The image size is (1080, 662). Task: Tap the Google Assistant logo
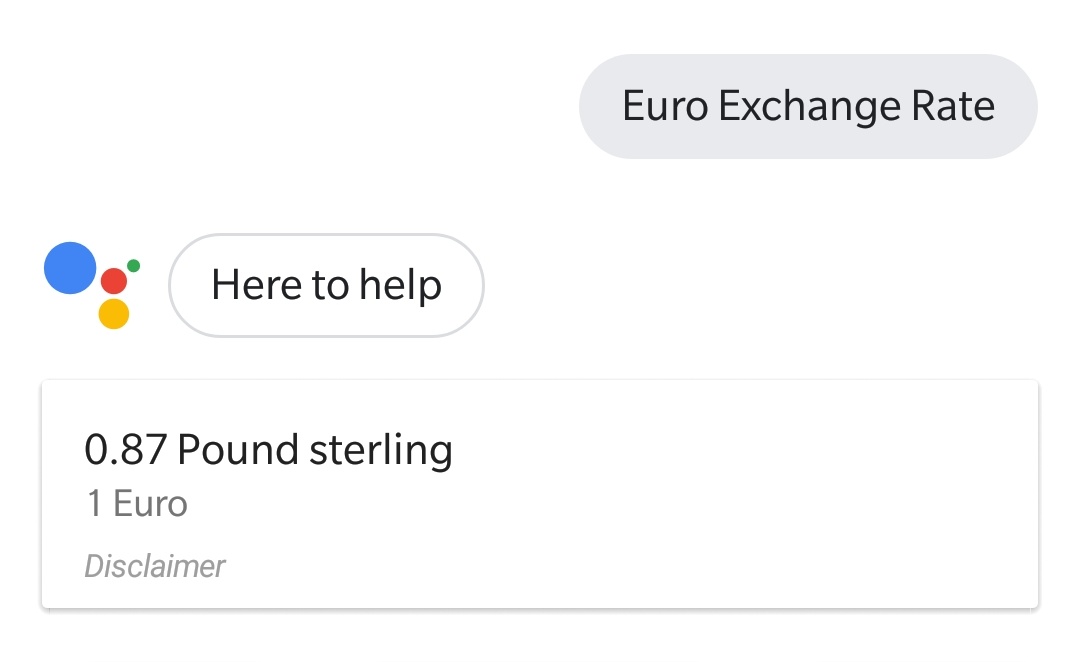click(92, 285)
